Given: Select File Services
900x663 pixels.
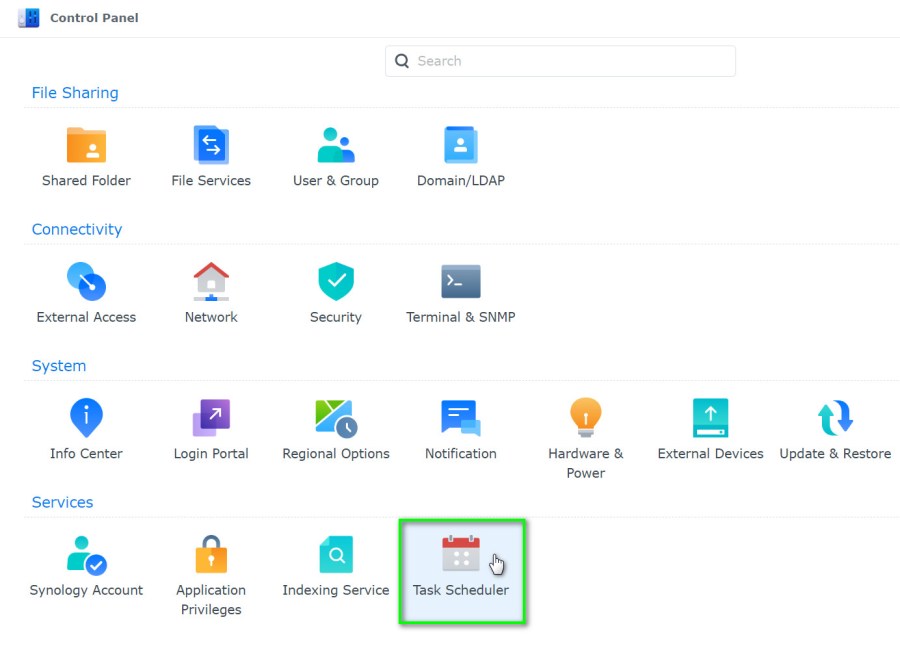Looking at the screenshot, I should click(210, 155).
